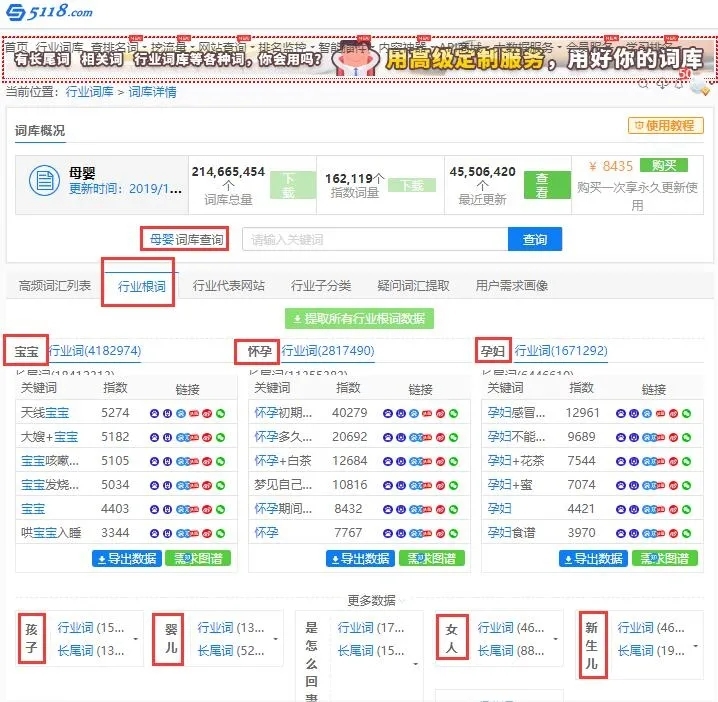718x702 pixels.
Task: Open WeChat icon in 怀孕 7767 row
Action: [453, 533]
